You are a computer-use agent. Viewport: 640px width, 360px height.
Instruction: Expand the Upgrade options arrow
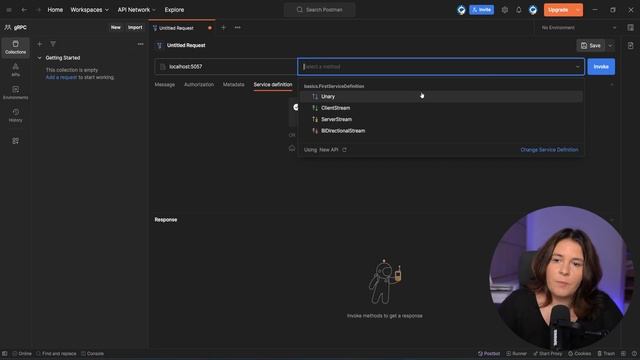578,10
